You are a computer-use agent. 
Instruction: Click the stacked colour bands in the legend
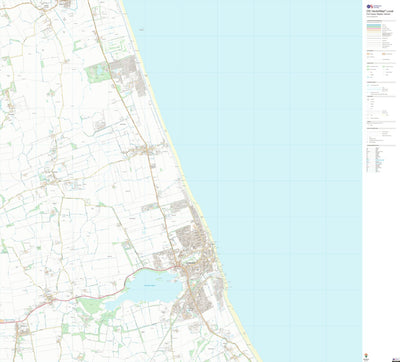click(374, 29)
